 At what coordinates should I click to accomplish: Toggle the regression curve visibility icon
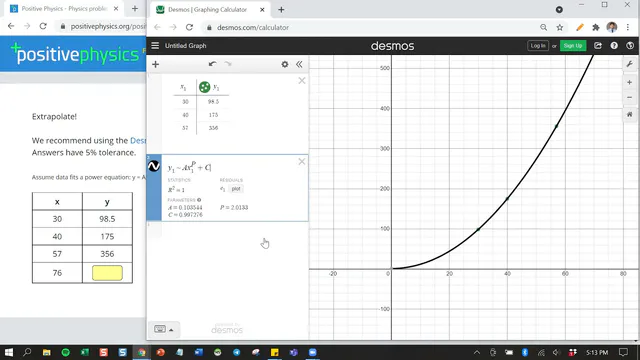tap(154, 166)
